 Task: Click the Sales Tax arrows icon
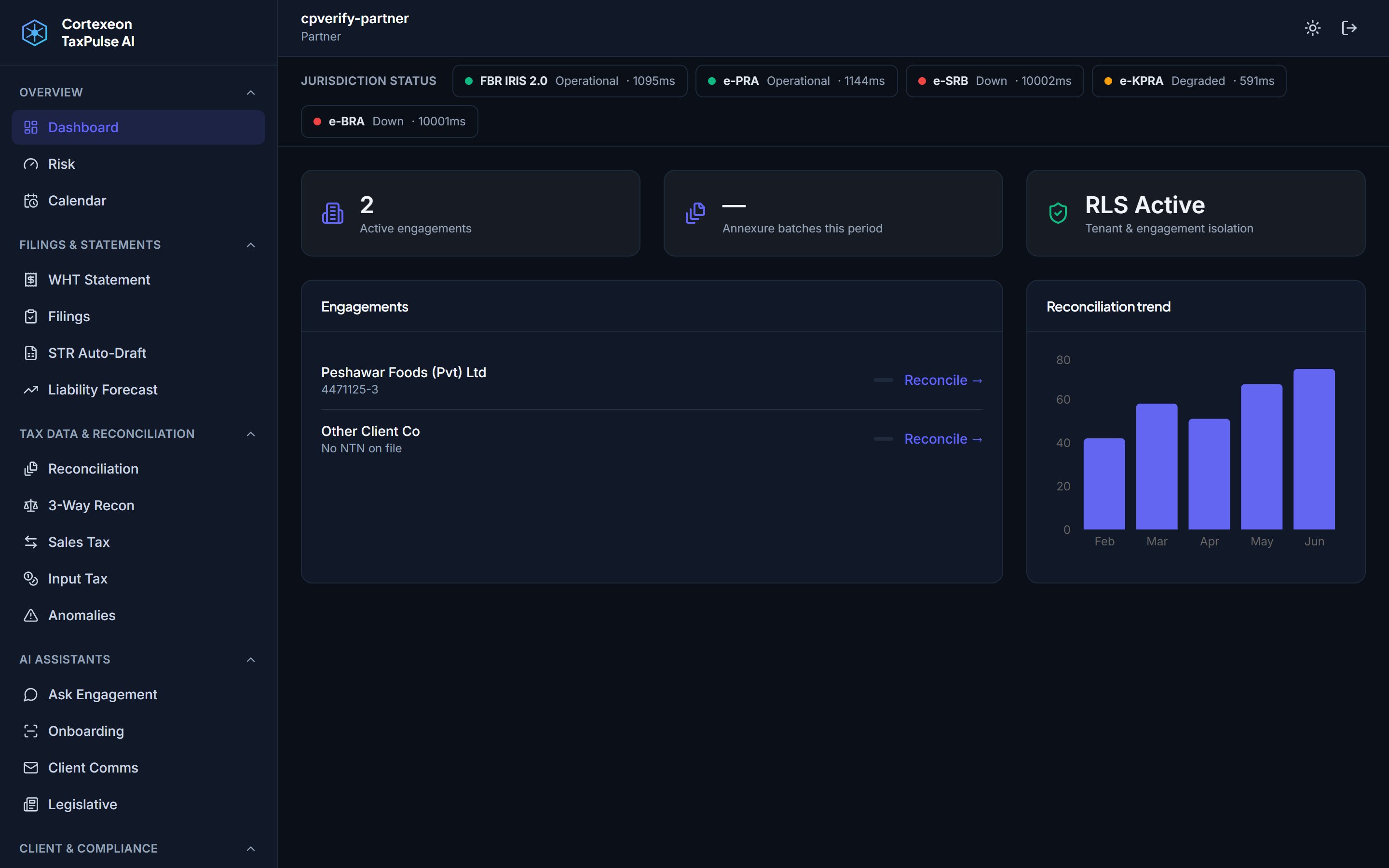(x=31, y=542)
